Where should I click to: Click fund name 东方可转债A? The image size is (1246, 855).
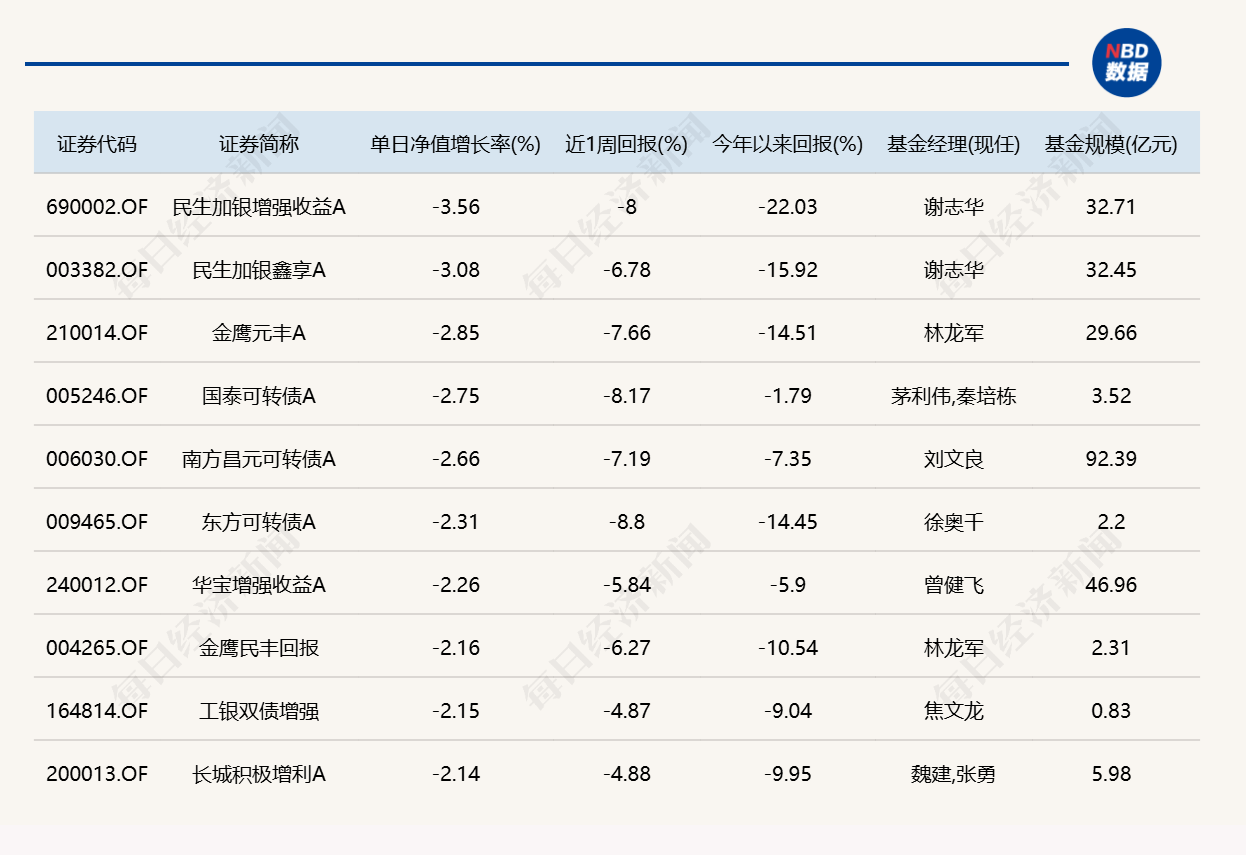259,522
